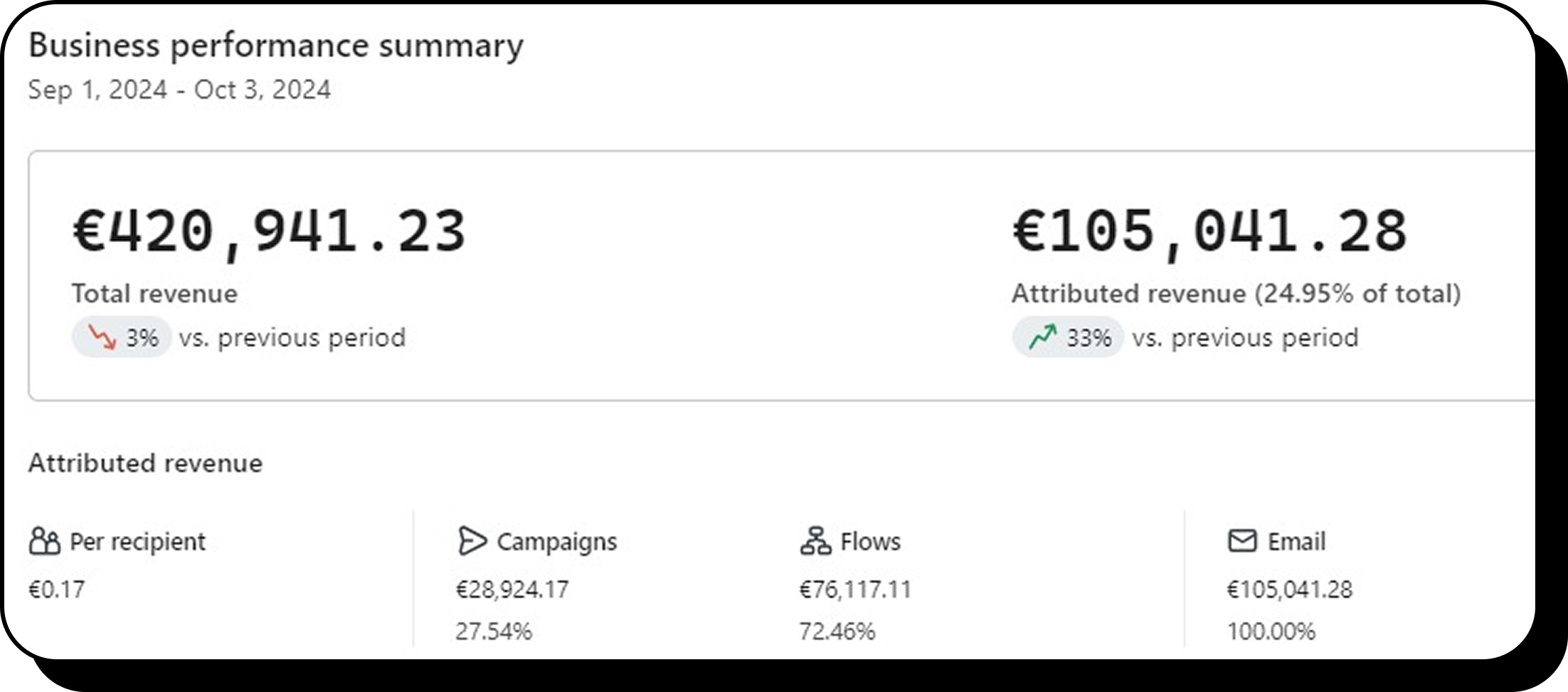
Task: Select the 33% increase badge
Action: pyautogui.click(x=1068, y=337)
